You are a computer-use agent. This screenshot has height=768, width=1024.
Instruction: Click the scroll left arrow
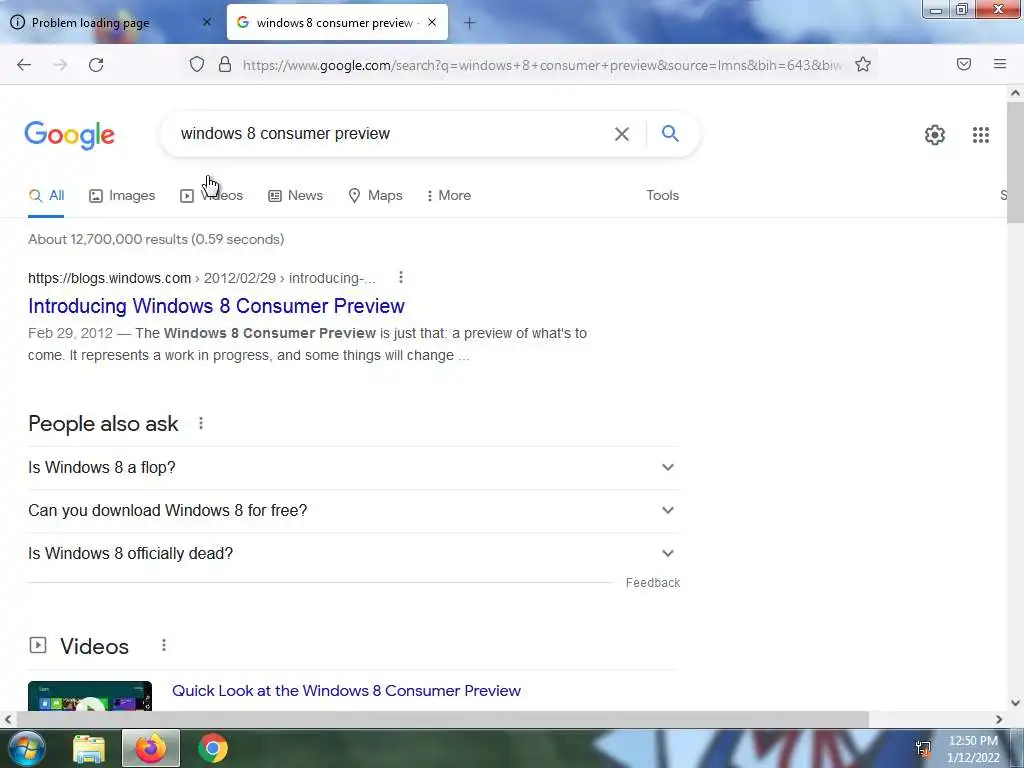pos(8,720)
